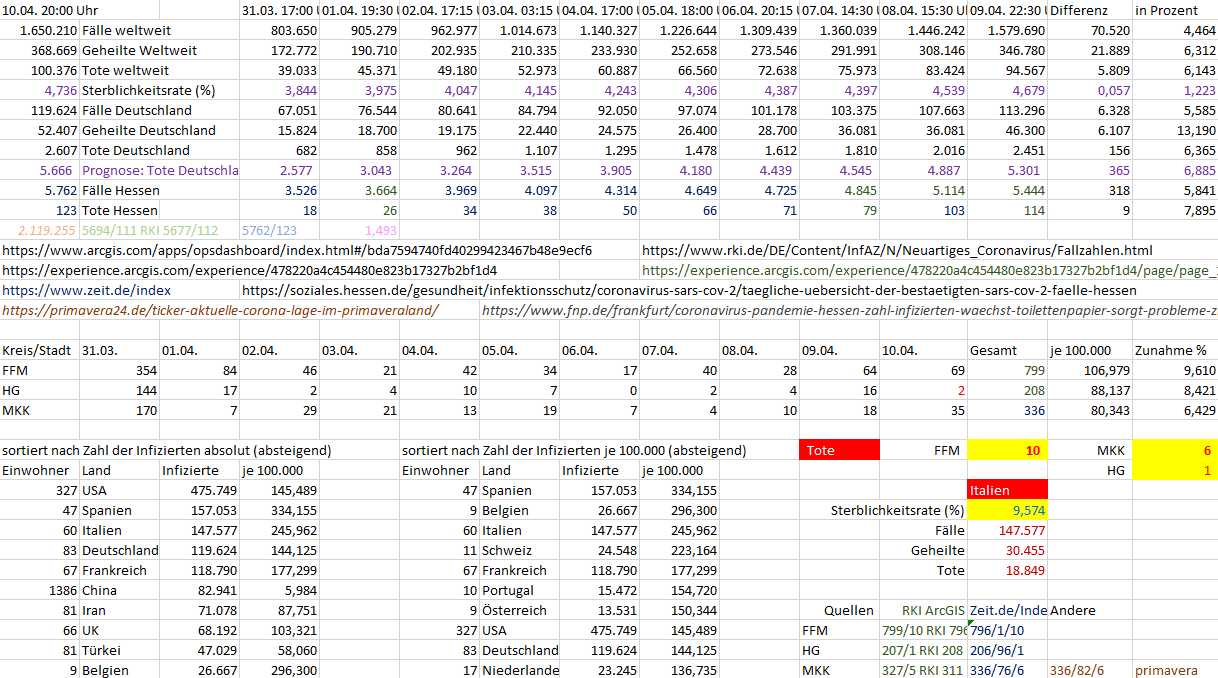Click the 'Geheilte Deutschland' label cell
The width and height of the screenshot is (1218, 678).
click(x=149, y=130)
